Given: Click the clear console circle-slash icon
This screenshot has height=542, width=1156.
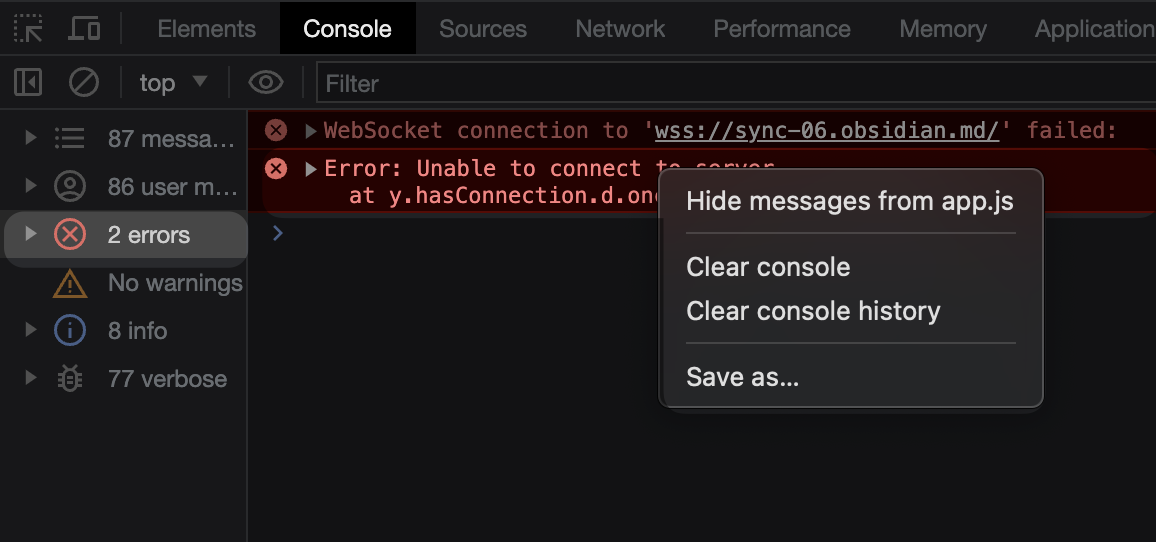Looking at the screenshot, I should point(83,82).
